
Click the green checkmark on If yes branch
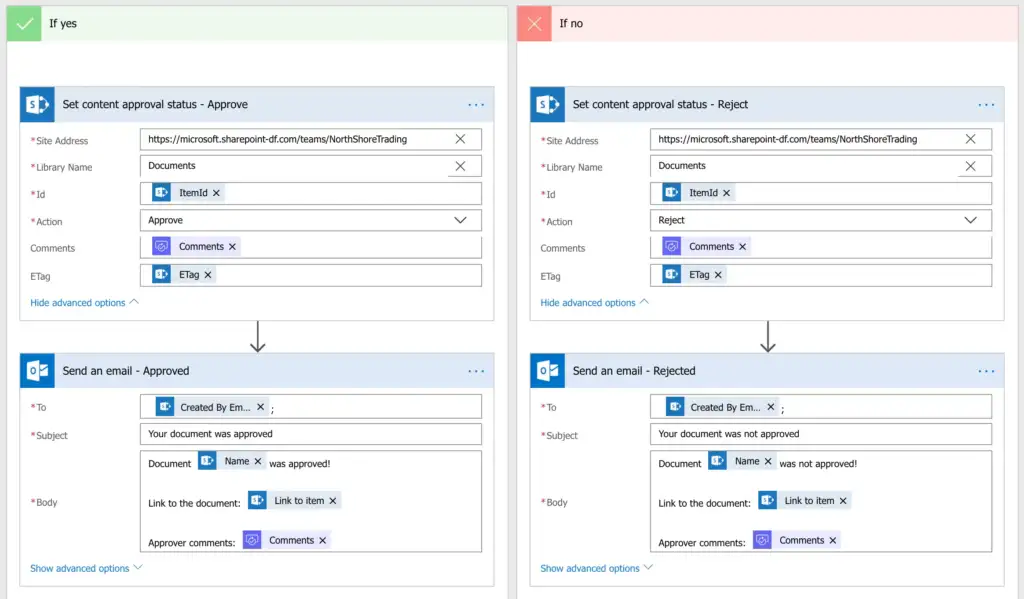[x=24, y=22]
